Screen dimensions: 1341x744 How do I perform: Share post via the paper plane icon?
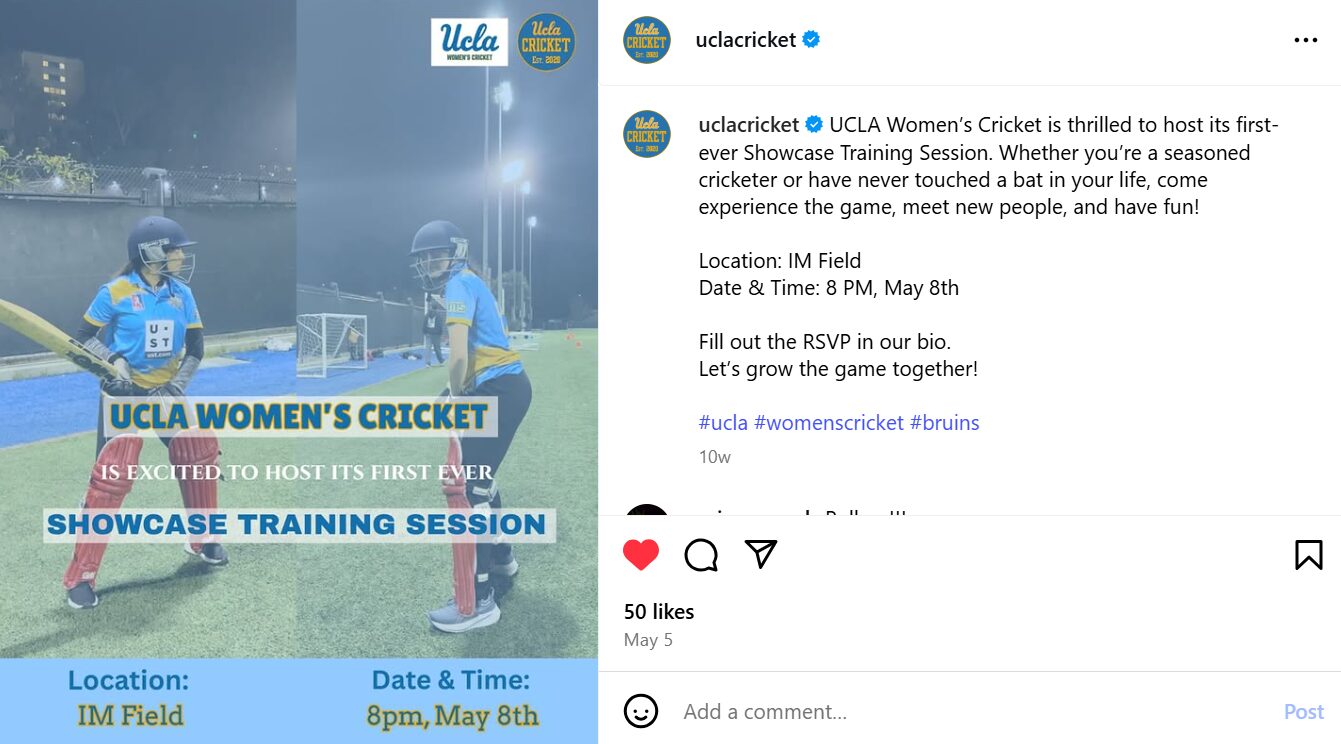(761, 554)
